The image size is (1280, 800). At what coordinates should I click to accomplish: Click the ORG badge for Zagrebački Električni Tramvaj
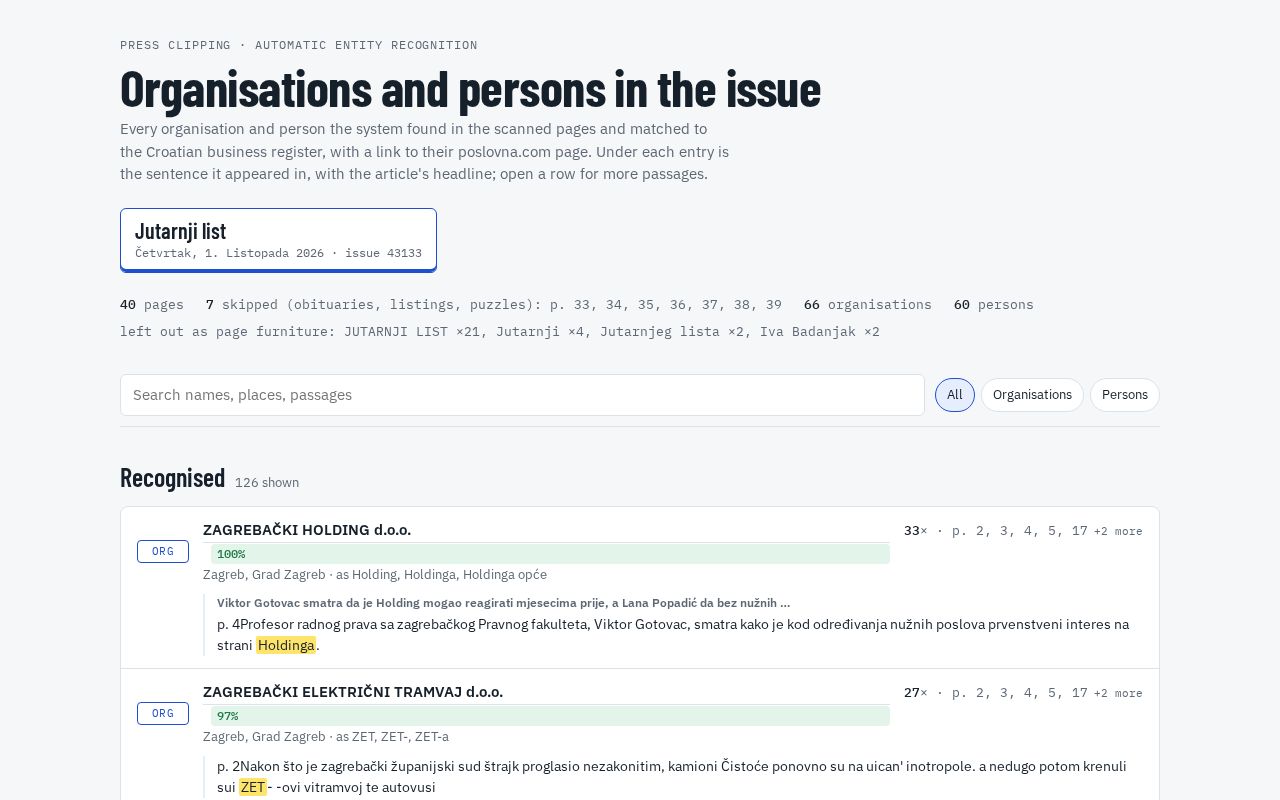(x=163, y=713)
